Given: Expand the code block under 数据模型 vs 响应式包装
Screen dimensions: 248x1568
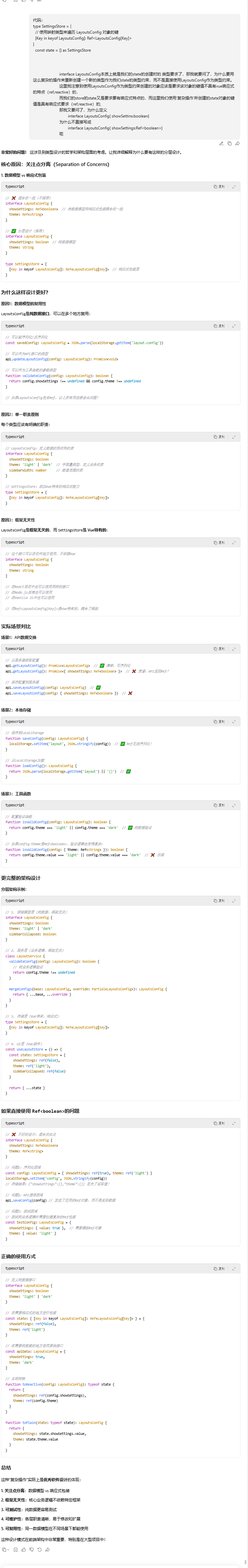Looking at the screenshot, I should (x=233, y=187).
